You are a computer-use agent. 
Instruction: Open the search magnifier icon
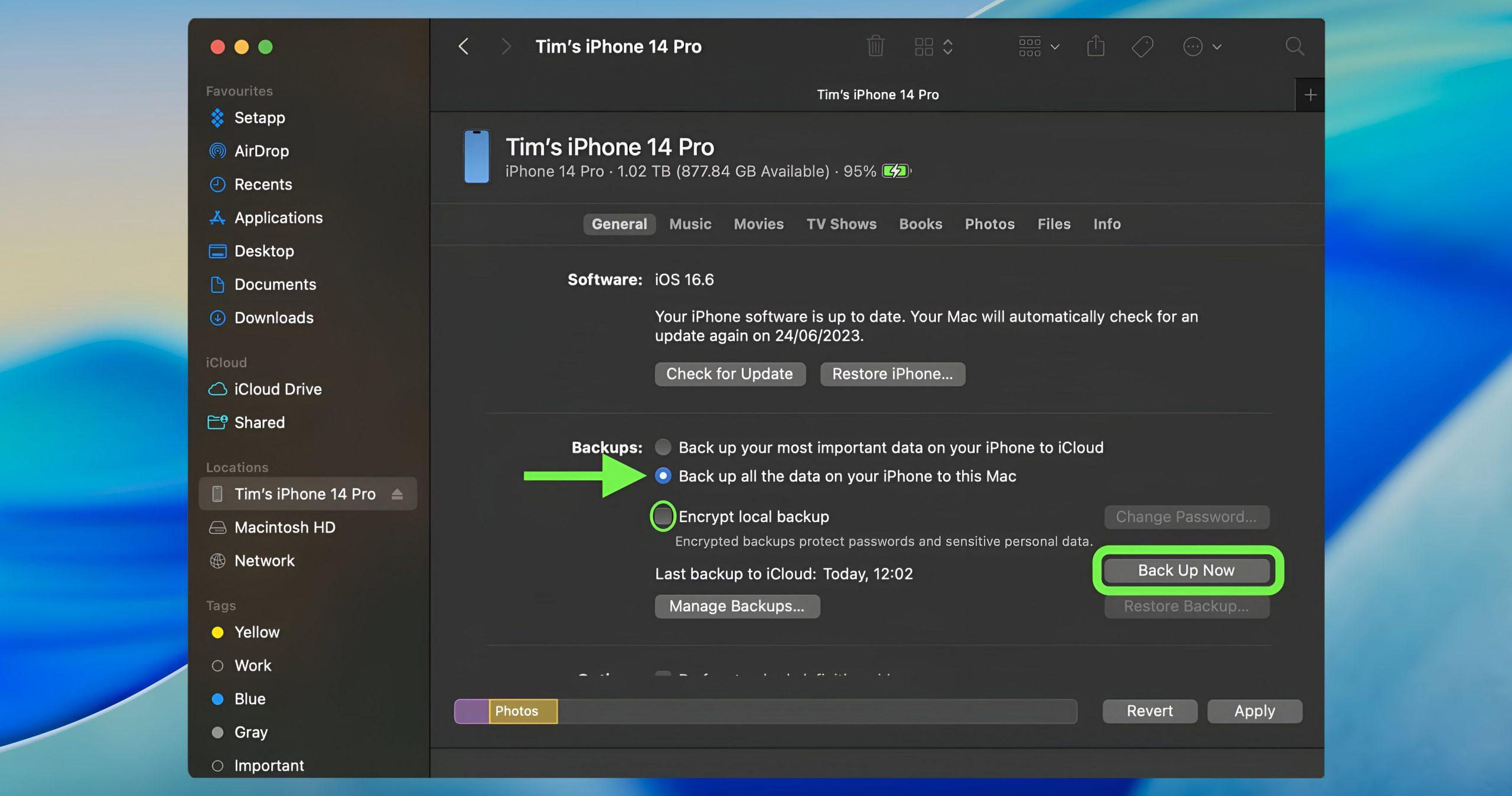1295,46
